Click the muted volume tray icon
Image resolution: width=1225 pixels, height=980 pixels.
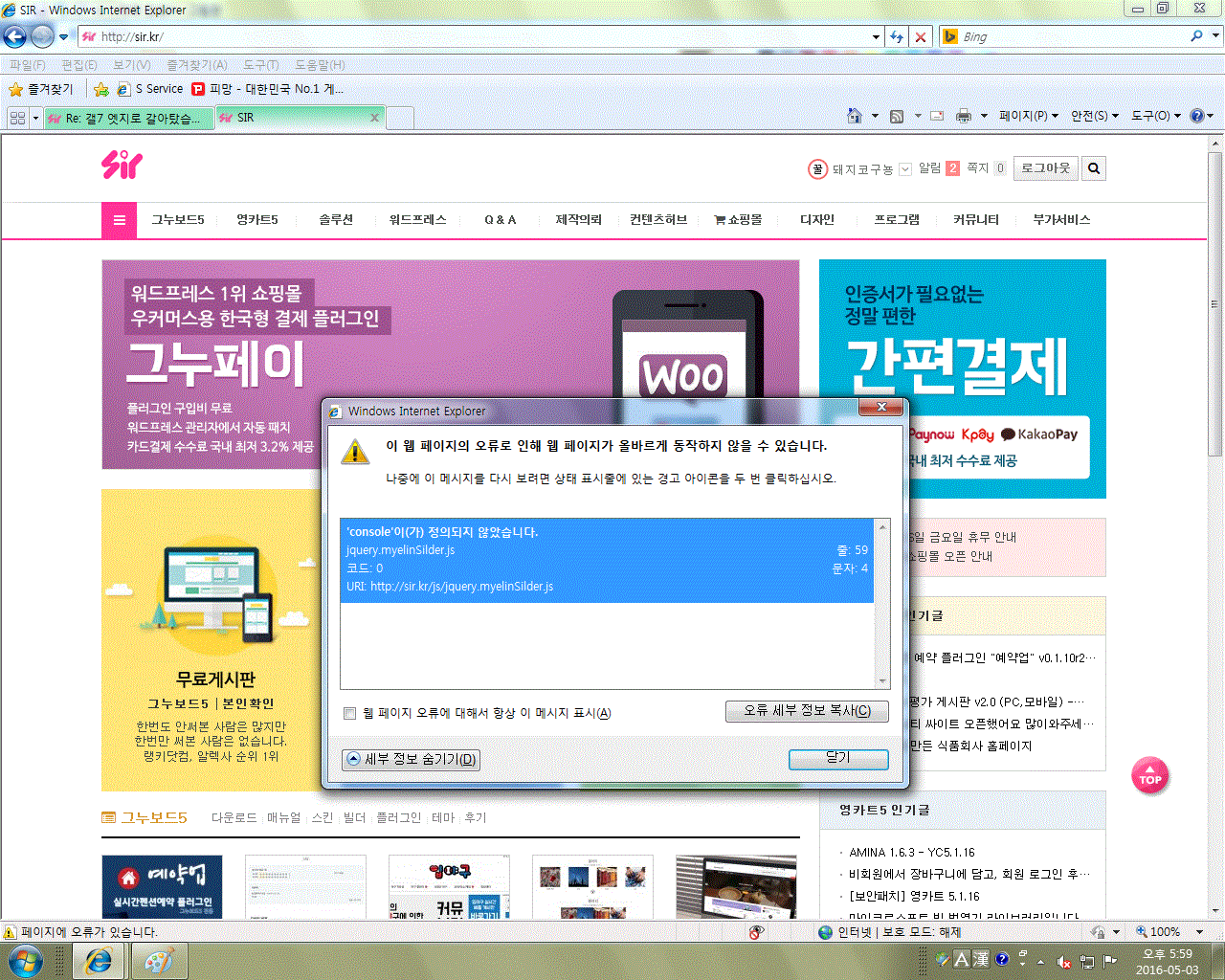(x=1064, y=961)
